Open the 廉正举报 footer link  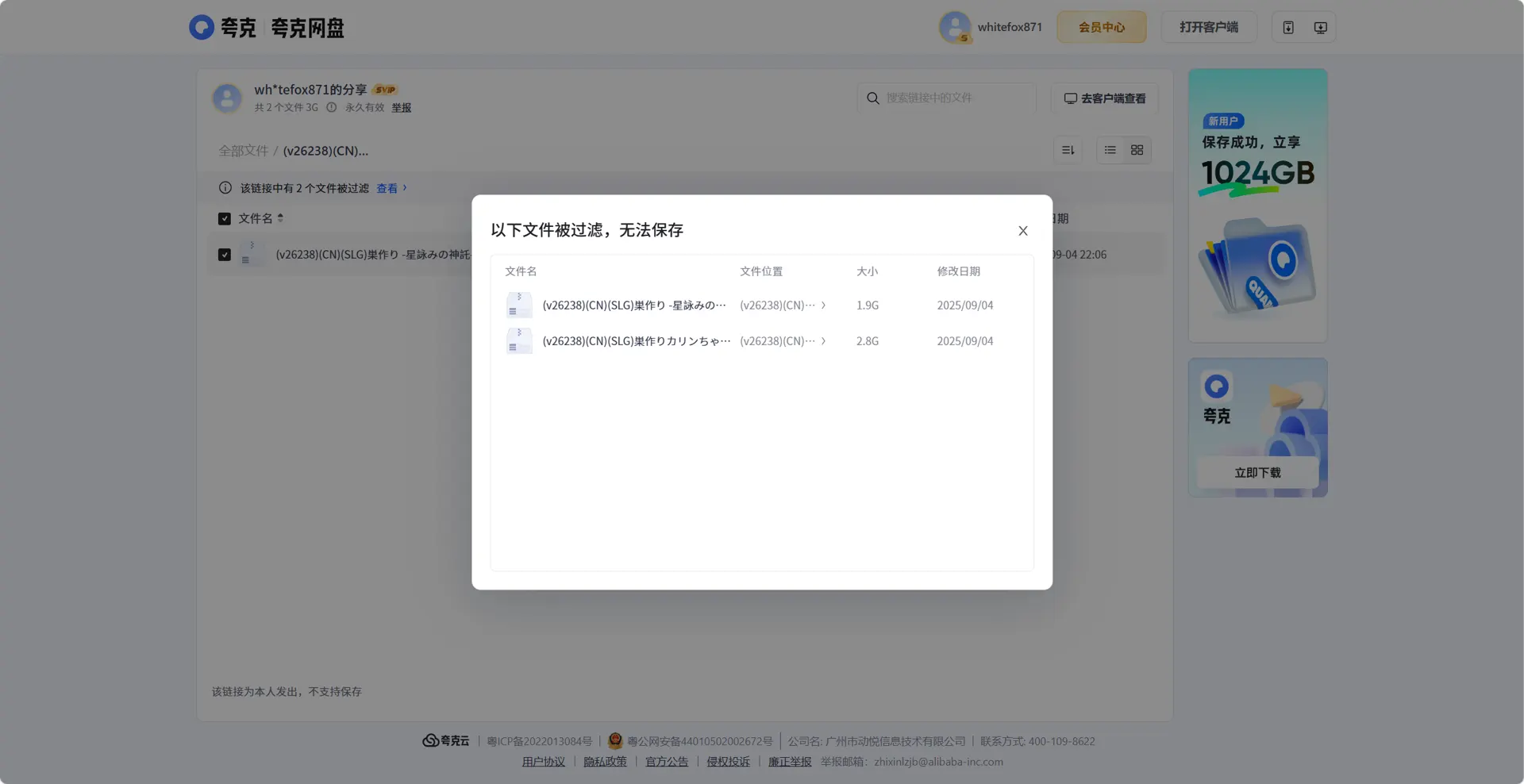pos(790,762)
